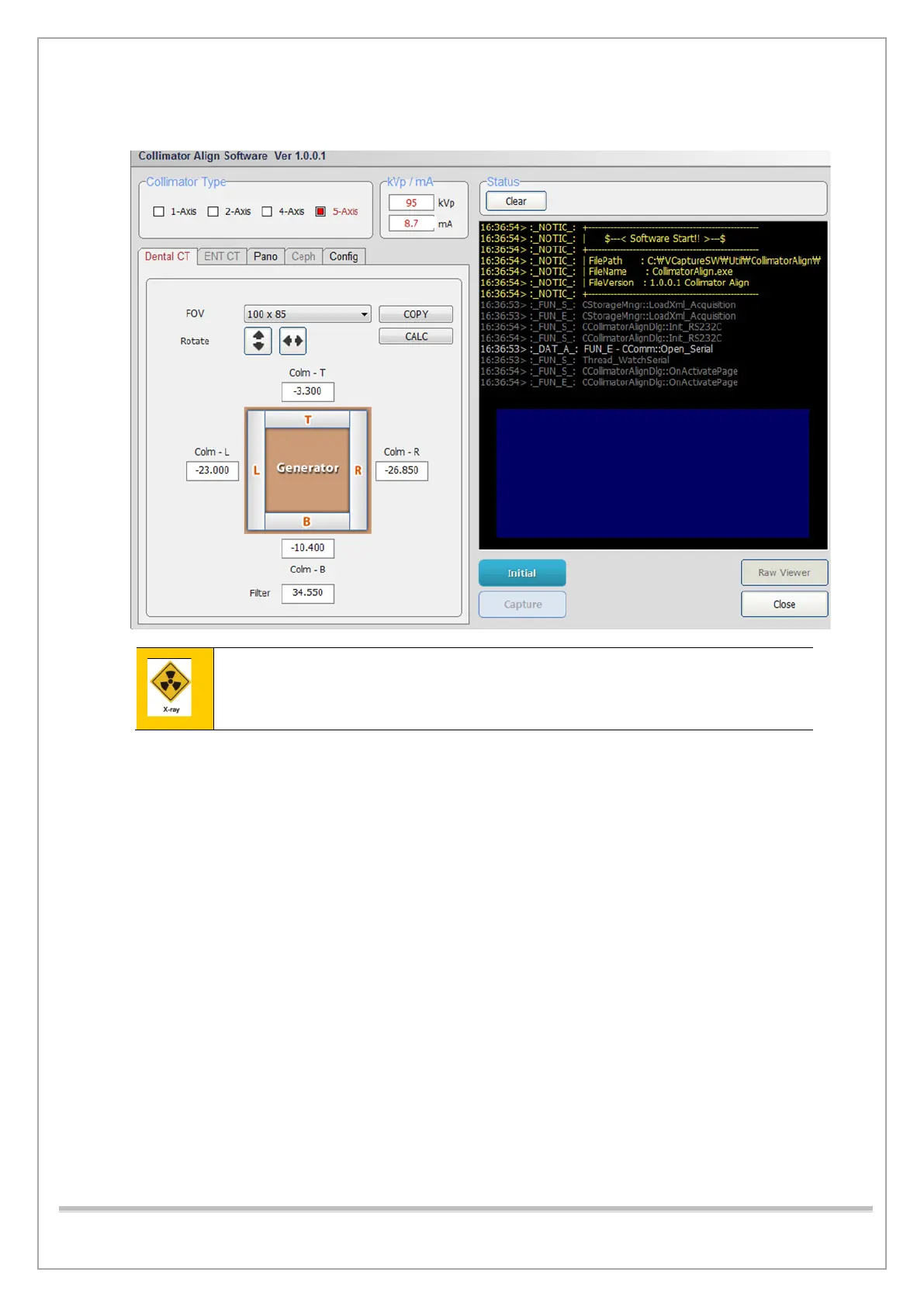Image resolution: width=924 pixels, height=1307 pixels.
Task: Click the COPY button
Action: click(416, 314)
